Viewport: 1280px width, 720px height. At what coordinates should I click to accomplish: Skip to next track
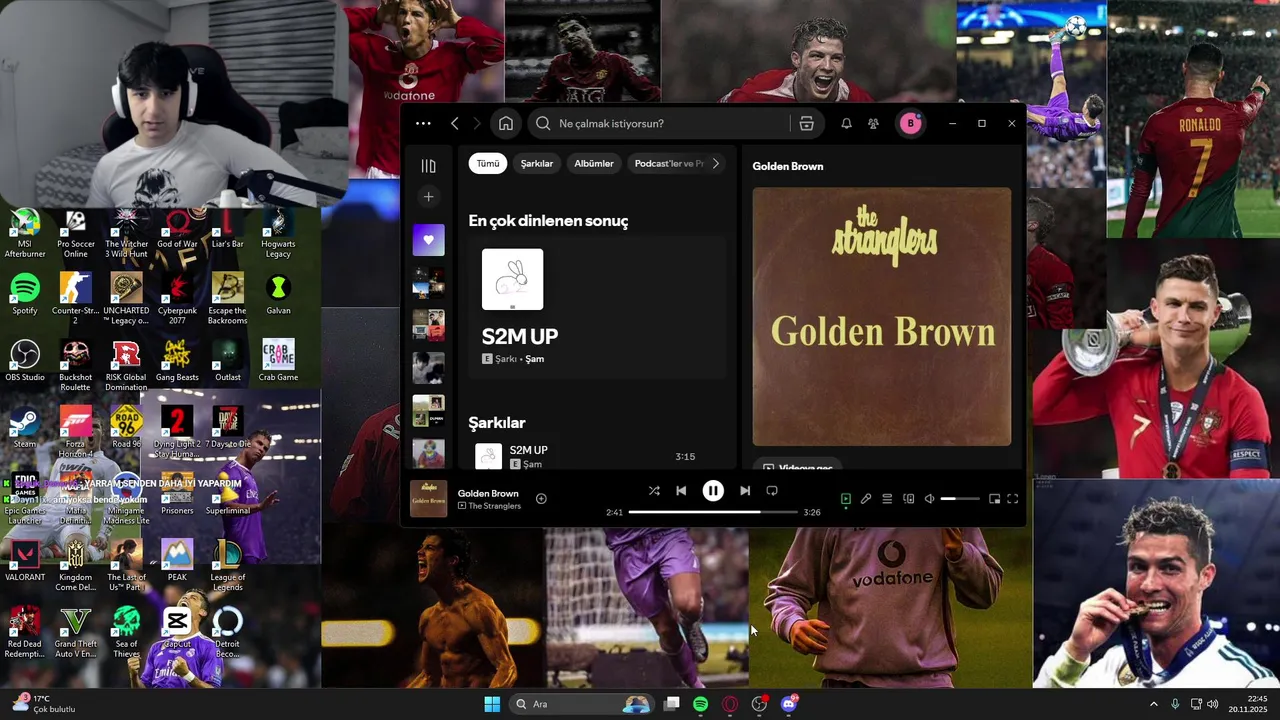pos(745,491)
